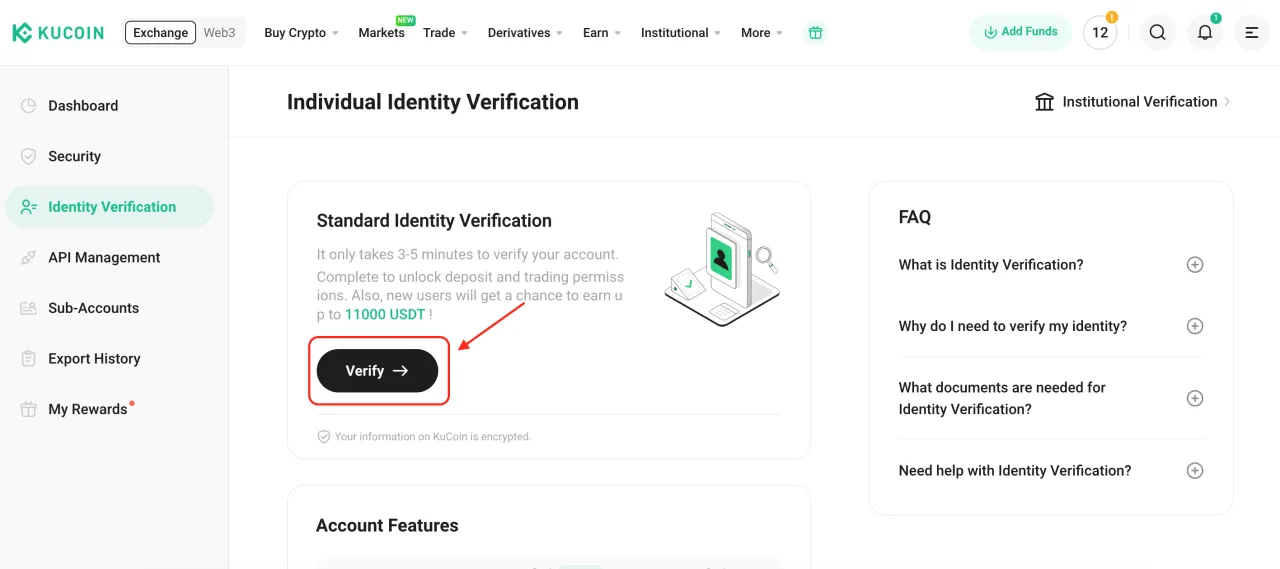Open the gift rewards icon in navbar
This screenshot has height=569, width=1280.
pos(815,33)
